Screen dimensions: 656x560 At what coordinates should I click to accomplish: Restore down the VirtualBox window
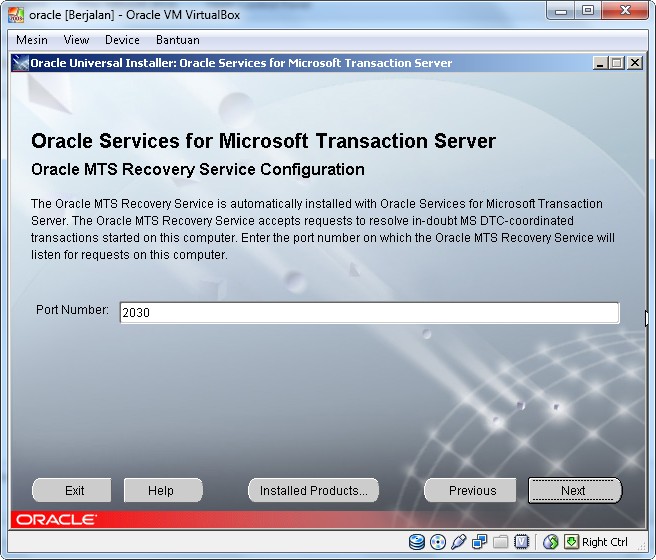[588, 11]
